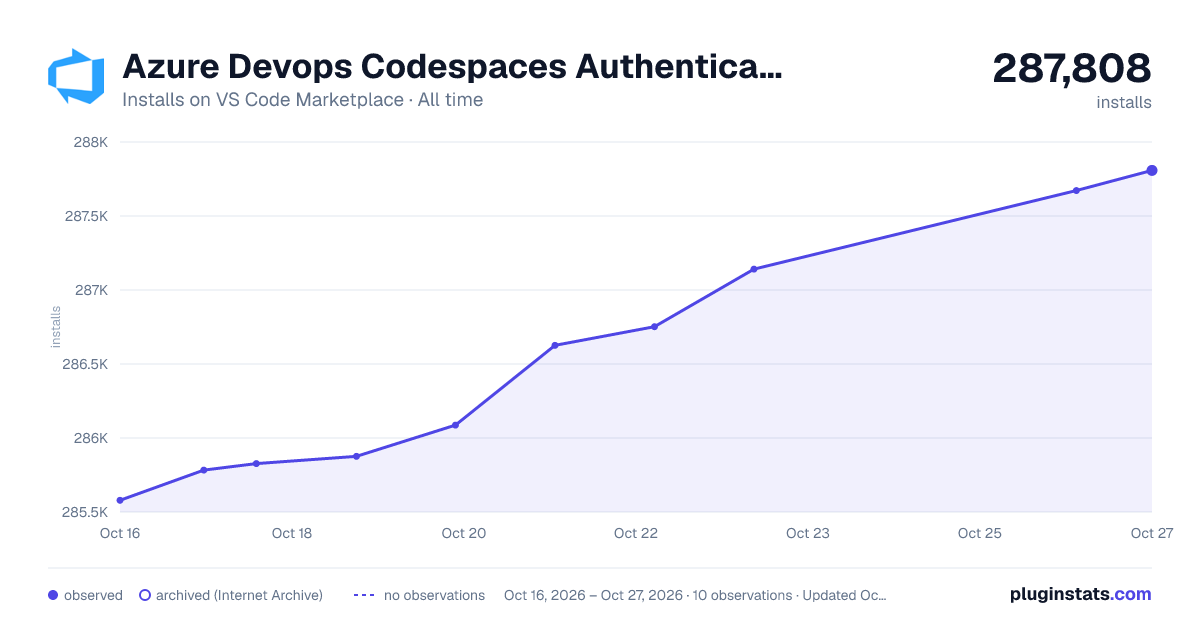Viewport: 1200px width, 630px height.
Task: Click the 285.5K y-axis label
Action: click(85, 512)
